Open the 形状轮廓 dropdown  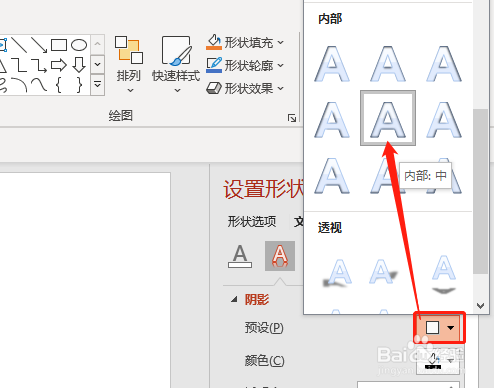click(245, 65)
